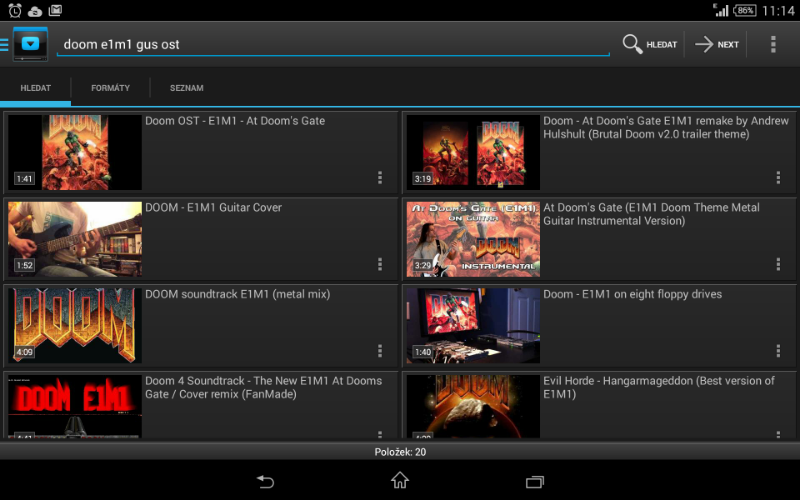Open options for DOOM soundtrack metal mix
Viewport: 800px width, 500px height.
(380, 351)
